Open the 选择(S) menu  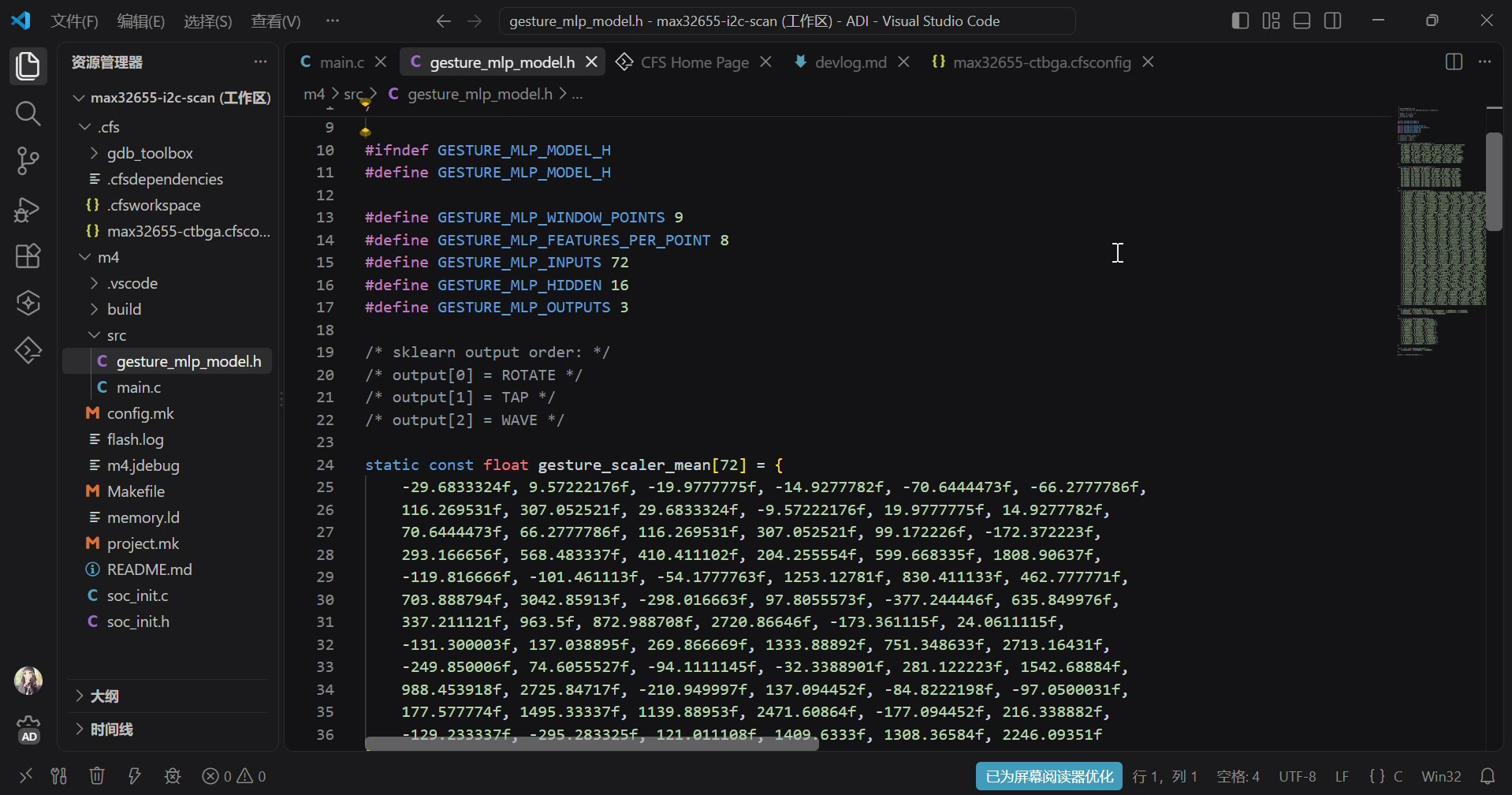[207, 21]
